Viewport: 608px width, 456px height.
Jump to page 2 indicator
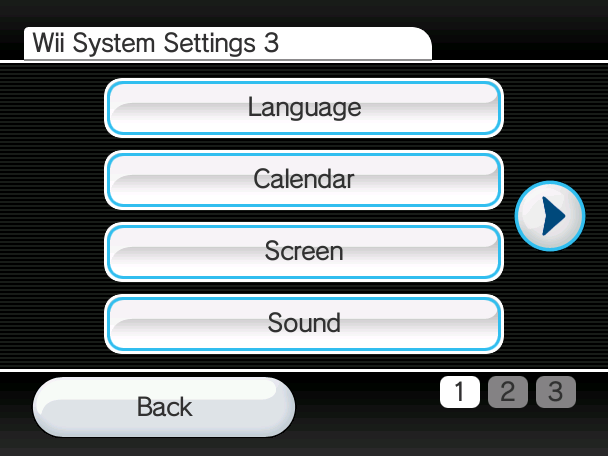(508, 392)
